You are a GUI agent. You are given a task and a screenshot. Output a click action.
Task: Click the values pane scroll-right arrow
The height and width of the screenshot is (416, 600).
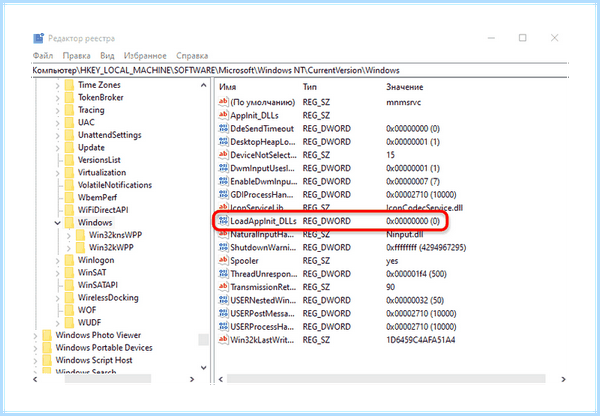tap(563, 379)
